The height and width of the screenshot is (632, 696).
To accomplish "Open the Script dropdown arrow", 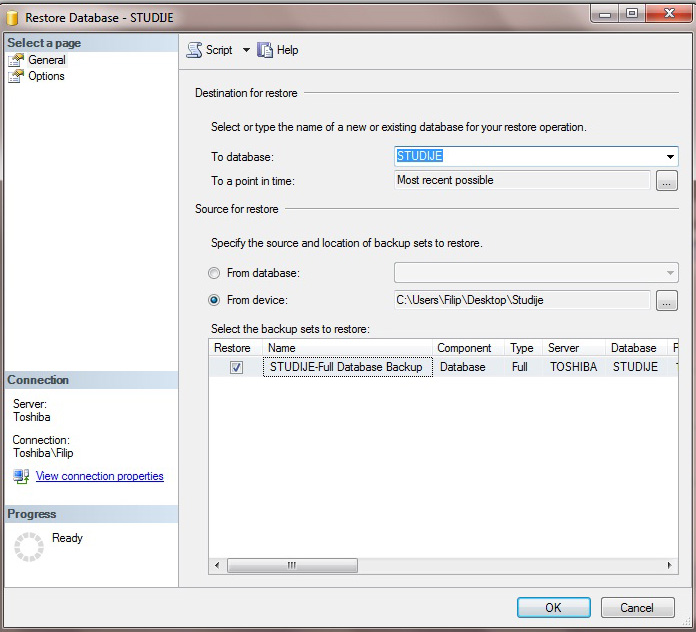I will click(x=246, y=50).
